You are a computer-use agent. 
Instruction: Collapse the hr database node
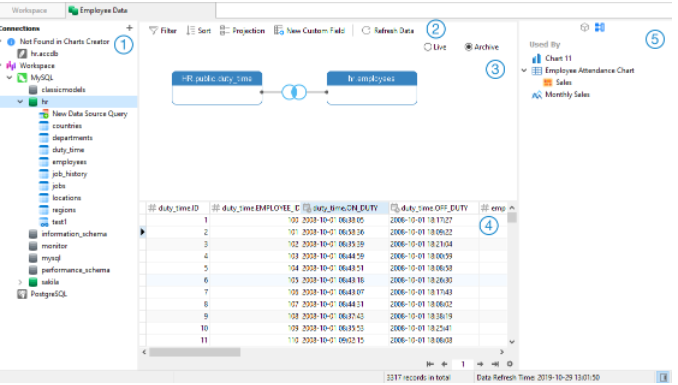pyautogui.click(x=20, y=102)
